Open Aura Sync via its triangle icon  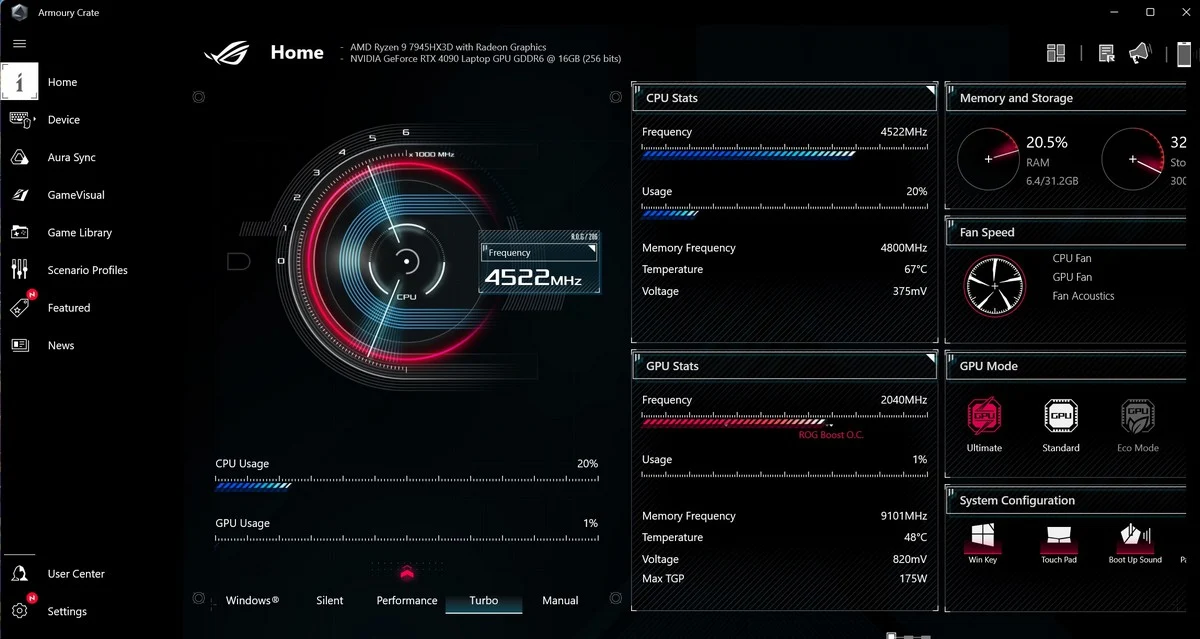click(x=19, y=157)
